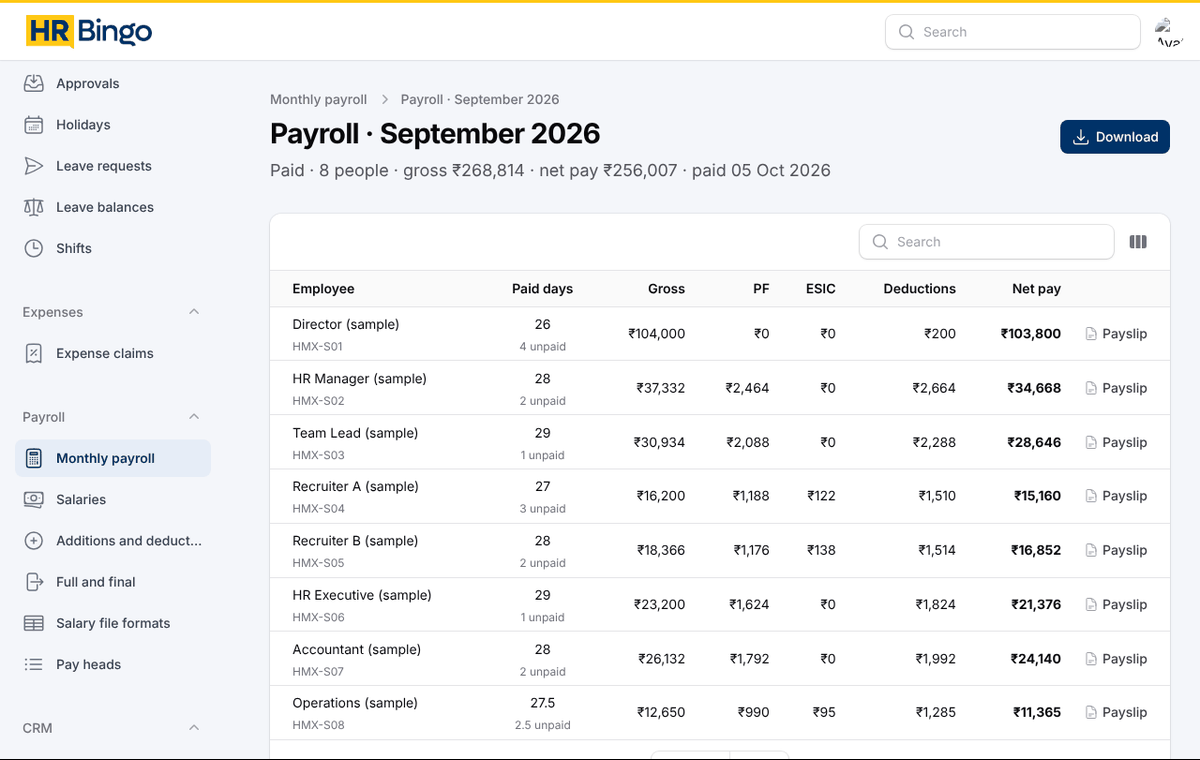Sort table by Employee column header
This screenshot has height=760, width=1200.
coord(323,289)
